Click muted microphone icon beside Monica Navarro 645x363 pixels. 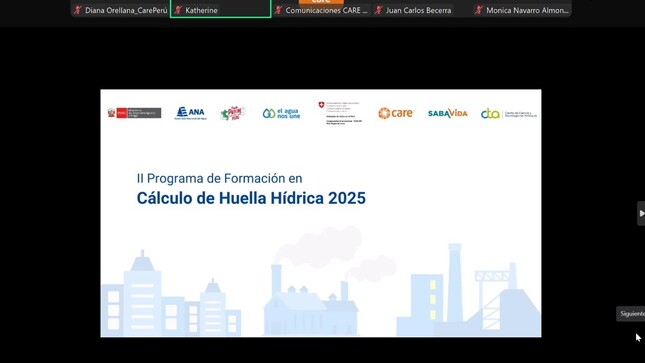(x=478, y=10)
